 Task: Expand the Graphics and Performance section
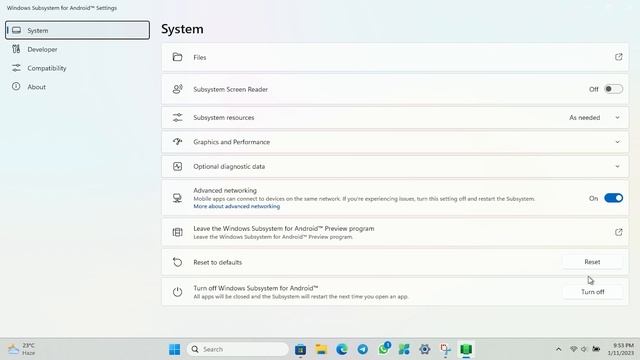click(617, 142)
